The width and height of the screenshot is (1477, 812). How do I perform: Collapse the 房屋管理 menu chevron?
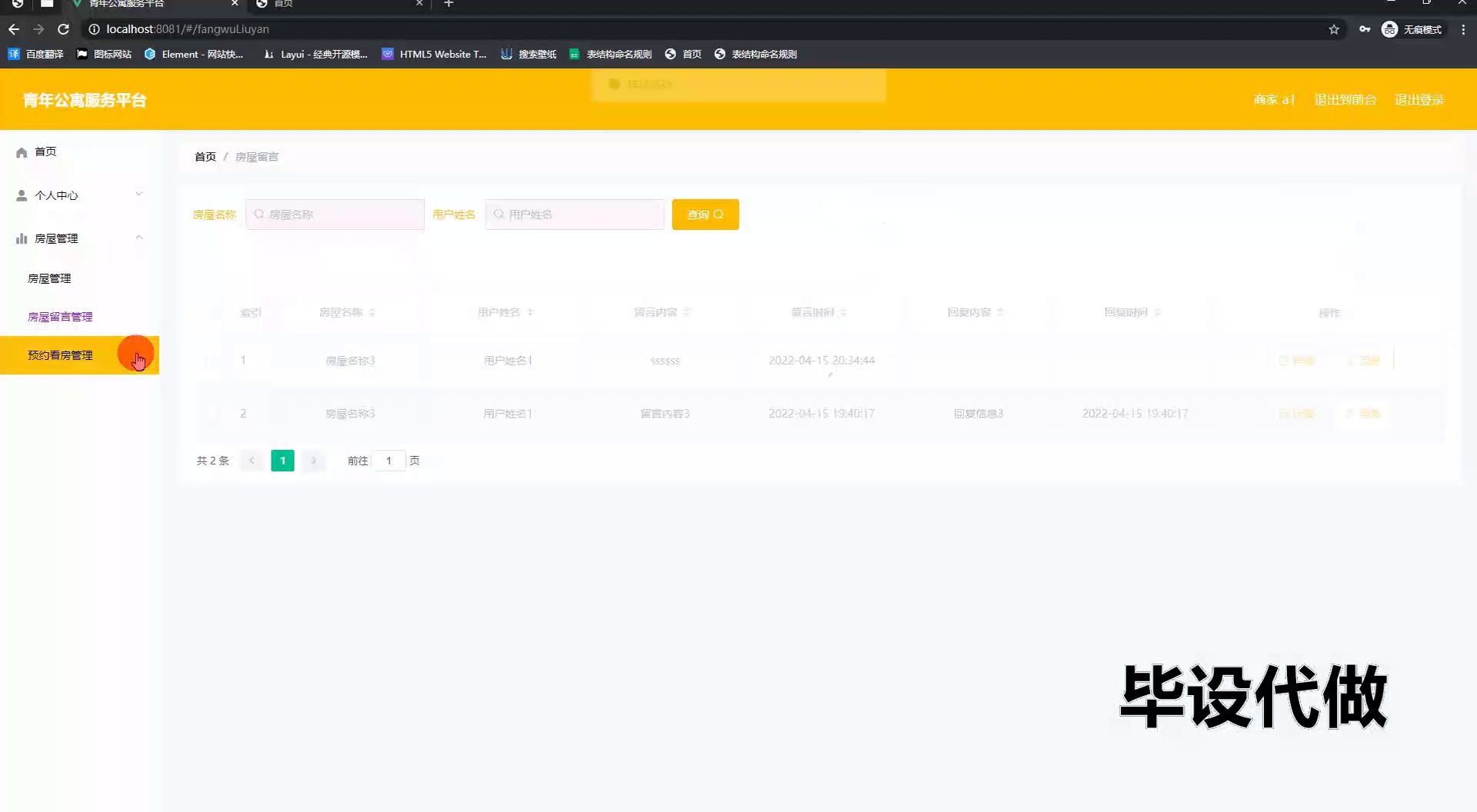pos(139,238)
